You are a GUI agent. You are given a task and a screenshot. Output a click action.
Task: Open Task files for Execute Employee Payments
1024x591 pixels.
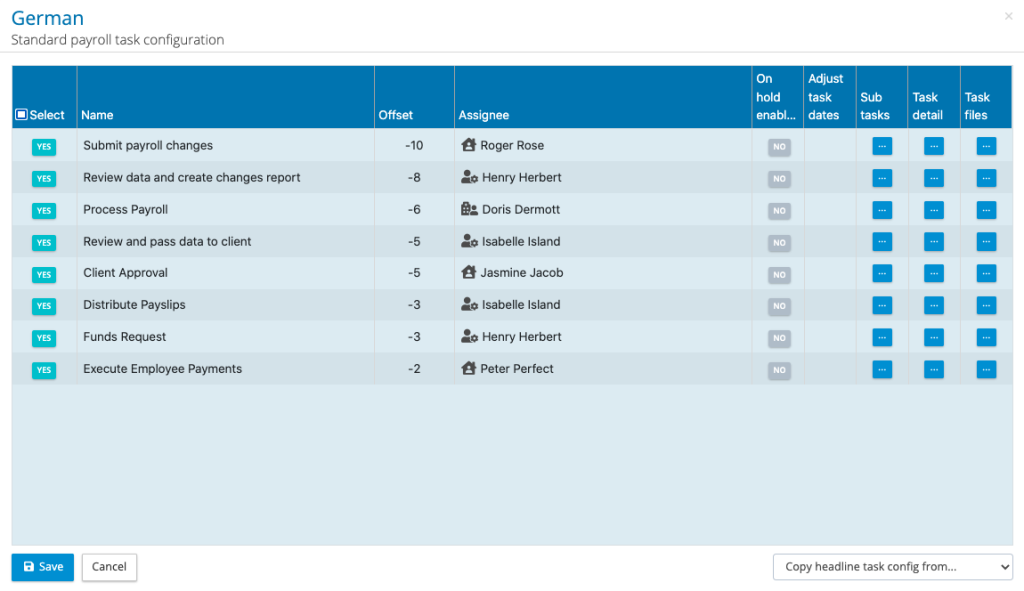(x=986, y=369)
